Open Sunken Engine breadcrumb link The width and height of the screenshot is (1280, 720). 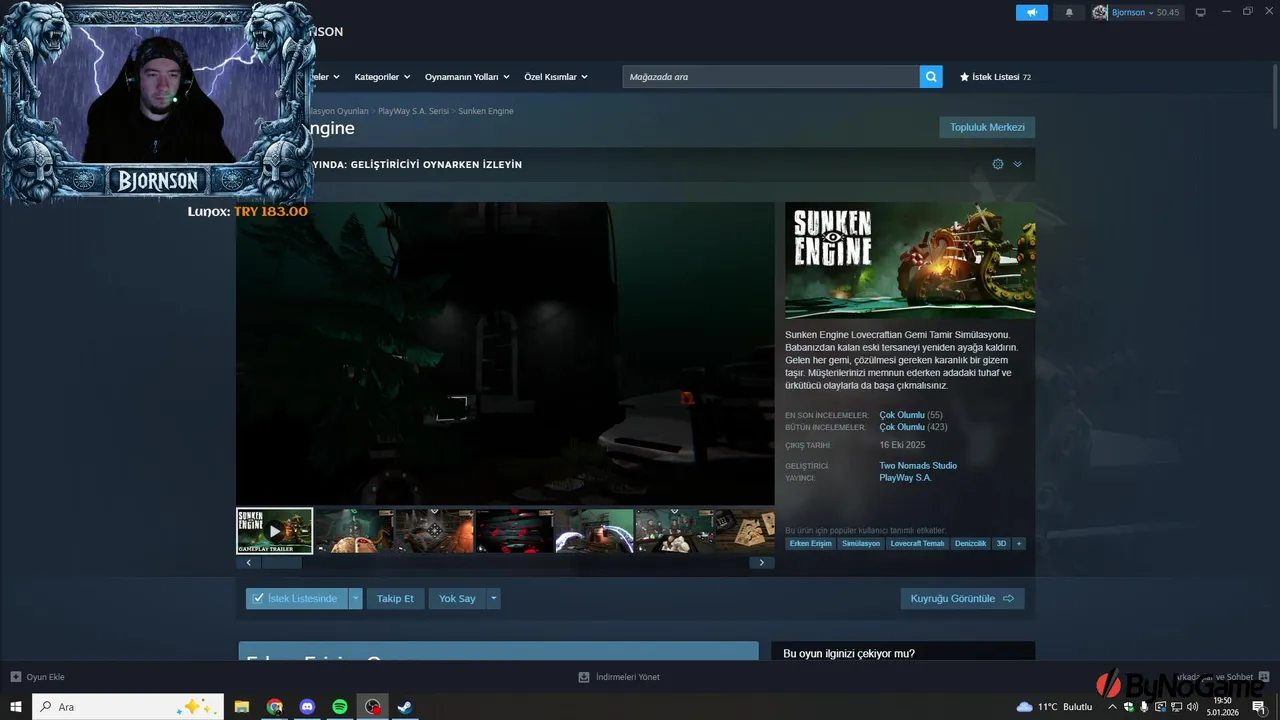point(486,111)
